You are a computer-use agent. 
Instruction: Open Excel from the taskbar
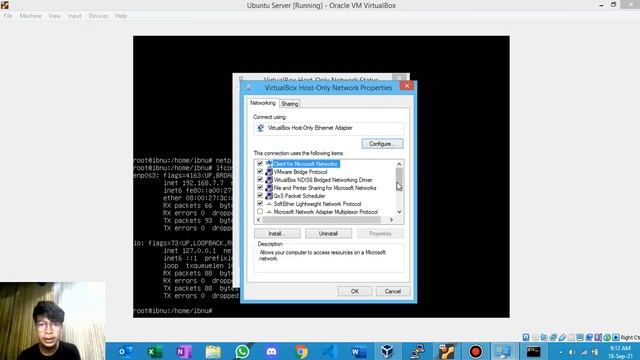click(155, 351)
